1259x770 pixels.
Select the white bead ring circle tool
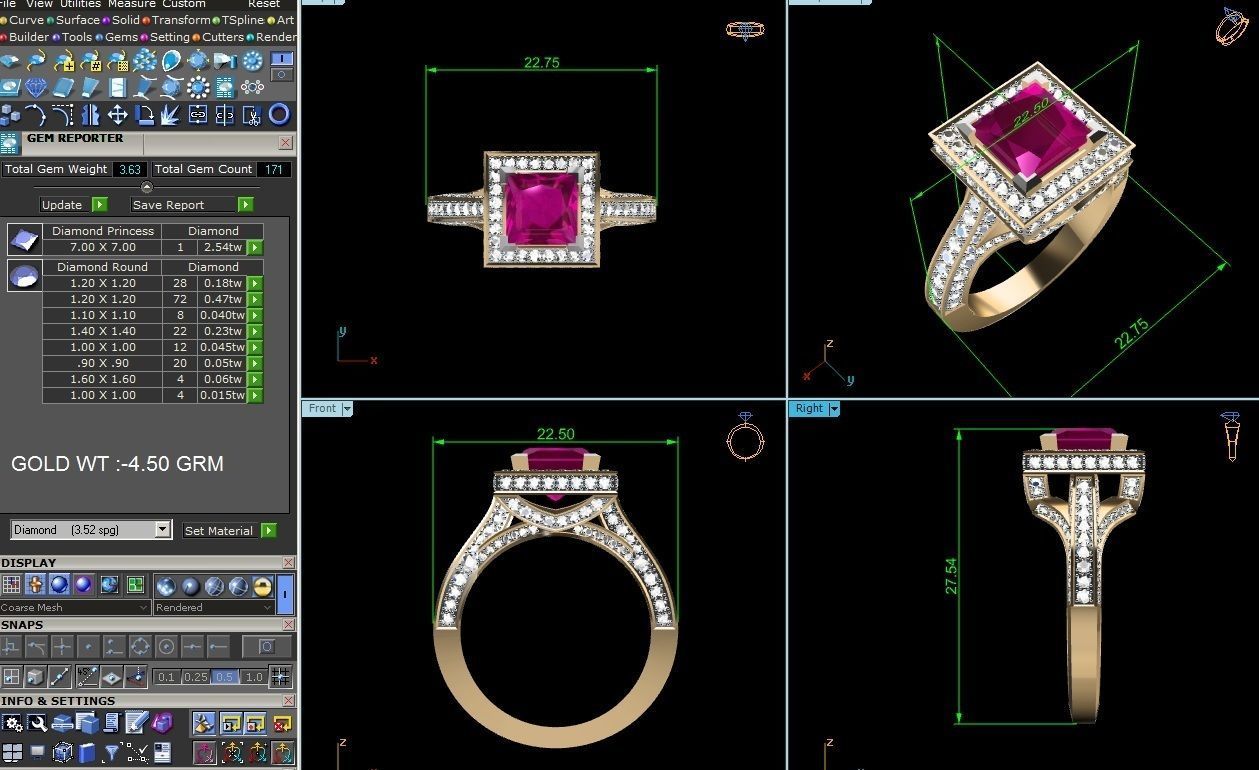pyautogui.click(x=198, y=87)
